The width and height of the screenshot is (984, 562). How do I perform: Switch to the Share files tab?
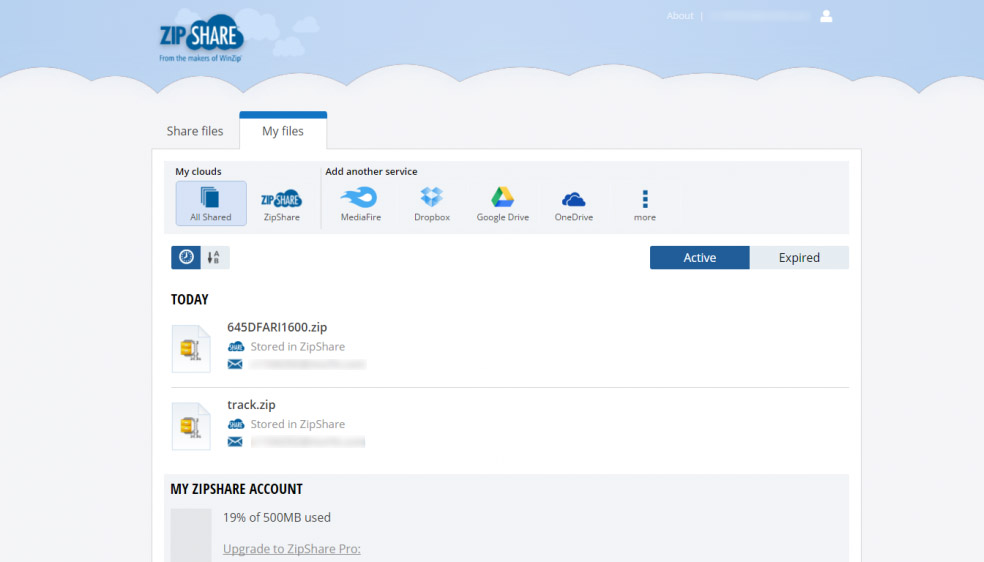pyautogui.click(x=195, y=131)
